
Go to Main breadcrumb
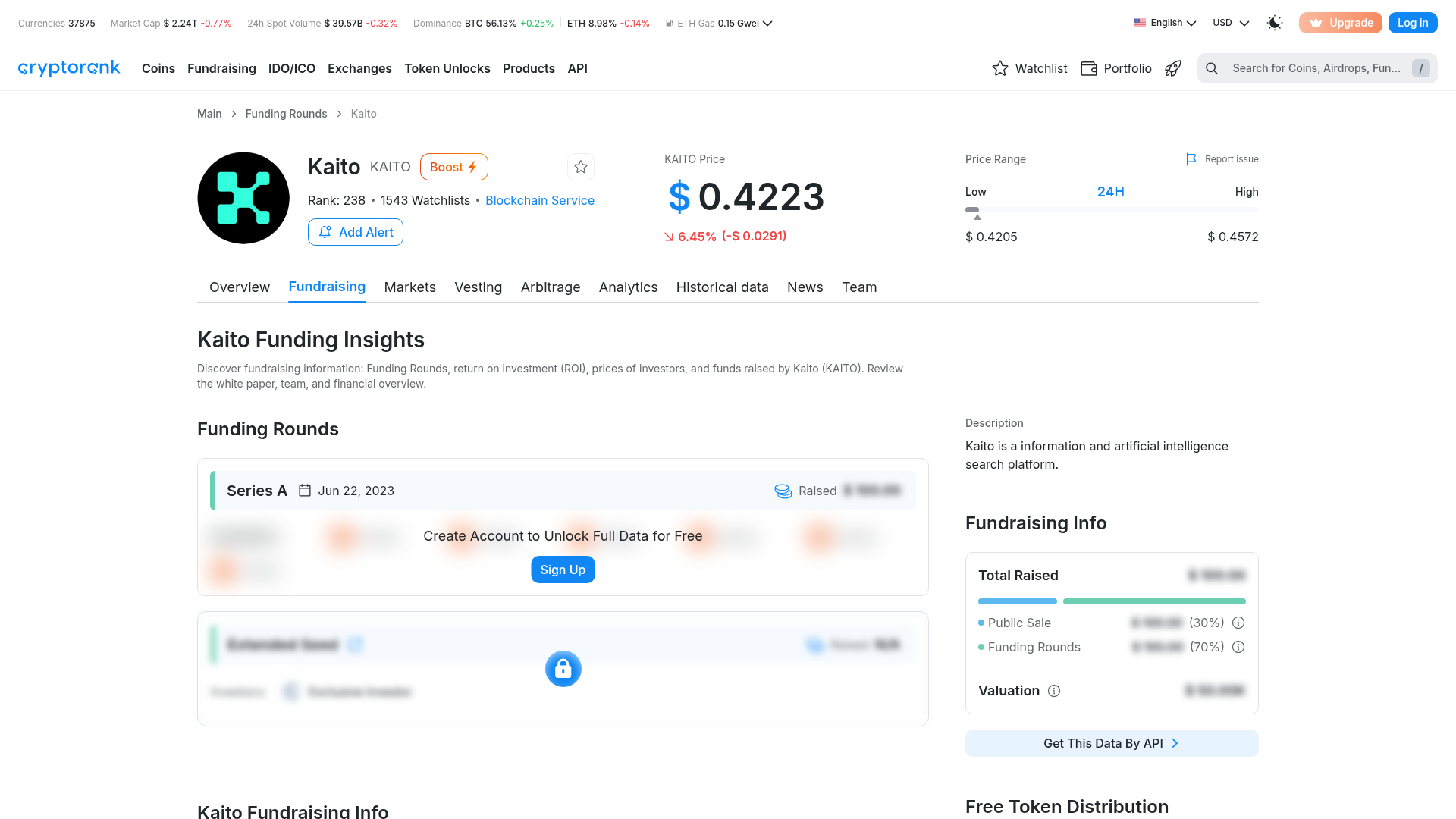click(x=209, y=114)
